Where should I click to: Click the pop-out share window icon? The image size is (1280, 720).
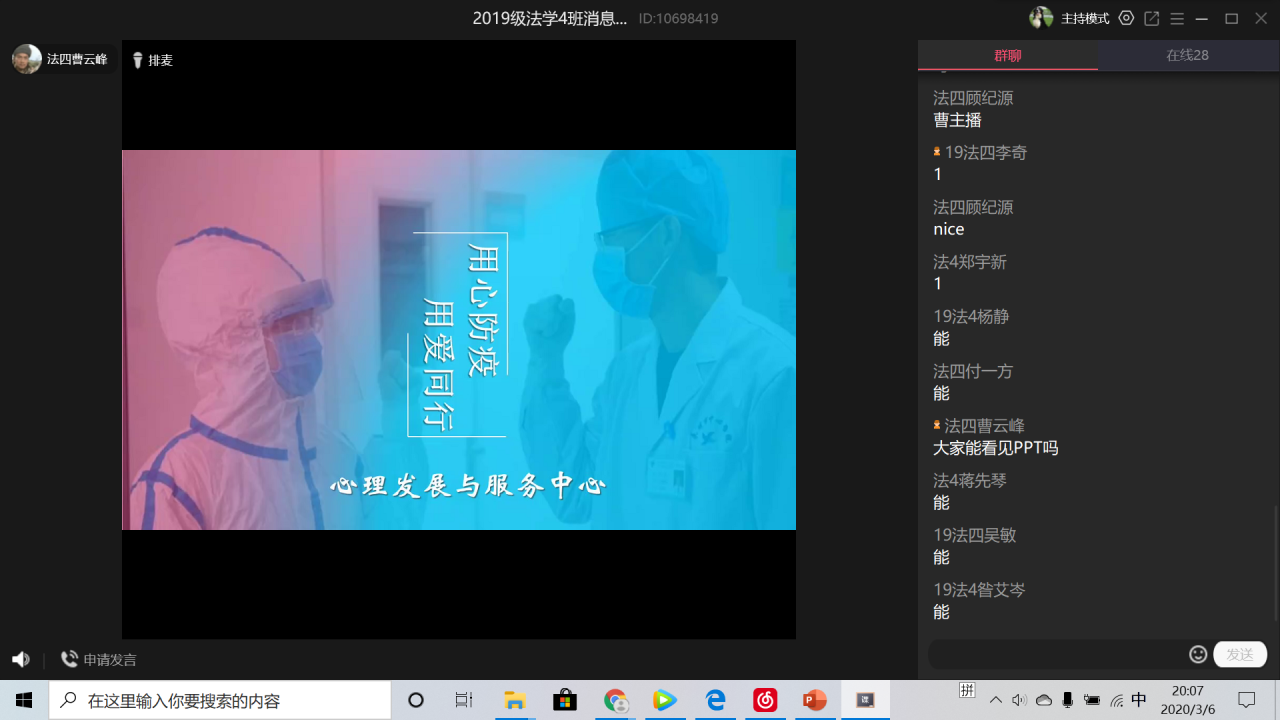pyautogui.click(x=1152, y=18)
